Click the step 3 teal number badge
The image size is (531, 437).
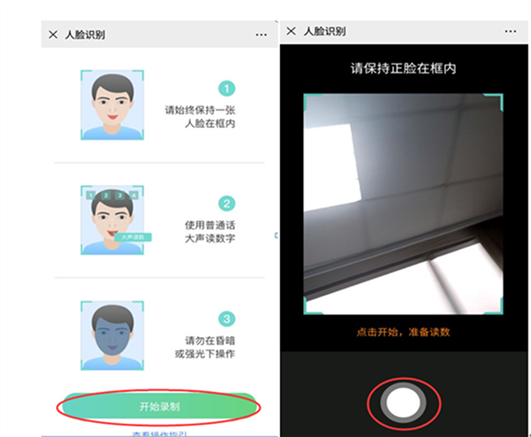click(227, 319)
